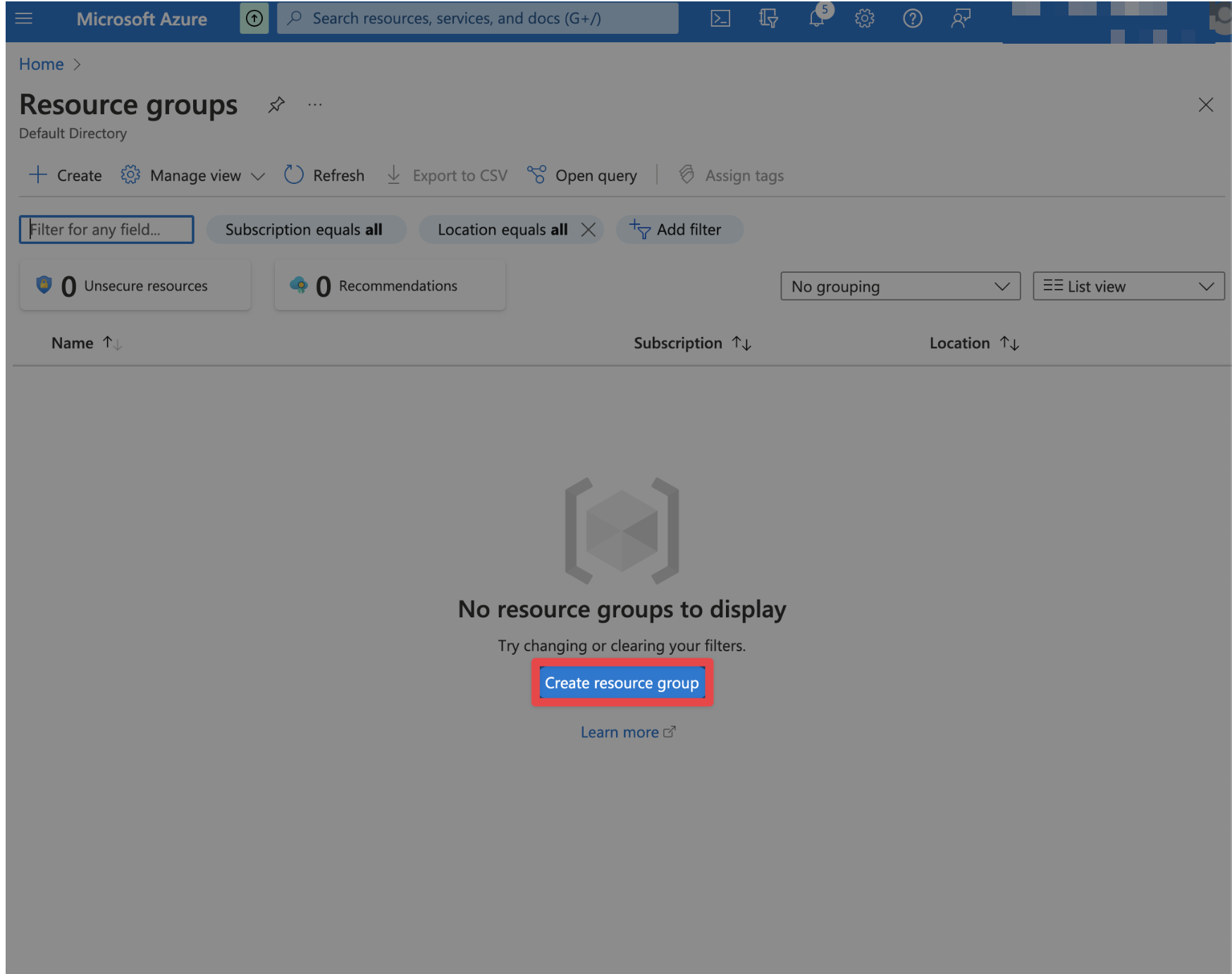The width and height of the screenshot is (1232, 974).
Task: Open the Azure portal hamburger menu
Action: [24, 18]
